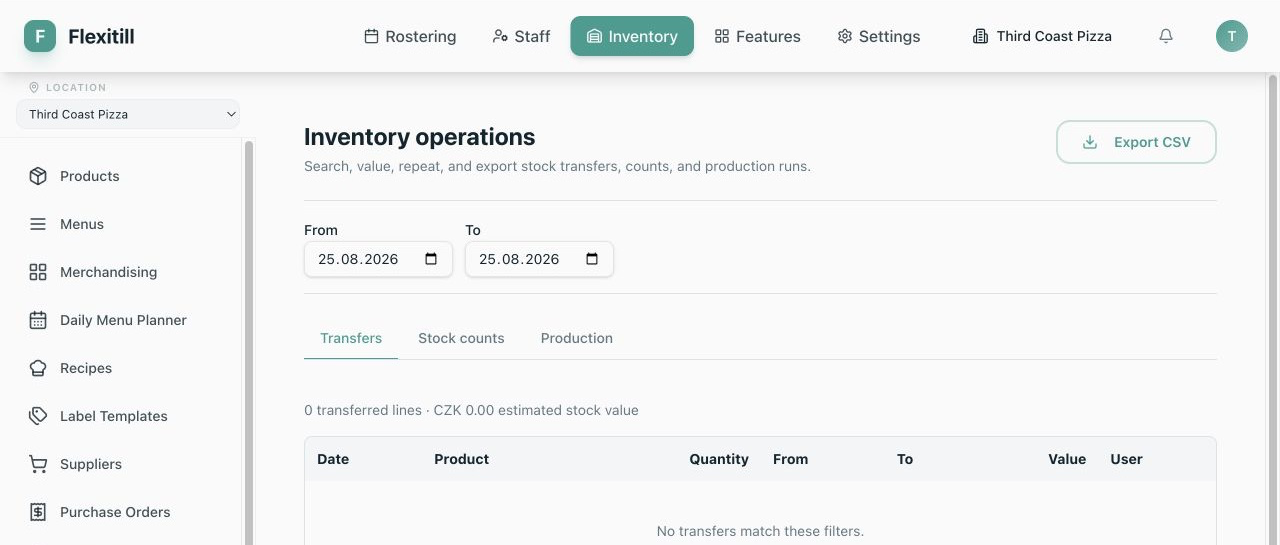
Task: Open Recipes sidebar label
Action: pyautogui.click(x=86, y=368)
